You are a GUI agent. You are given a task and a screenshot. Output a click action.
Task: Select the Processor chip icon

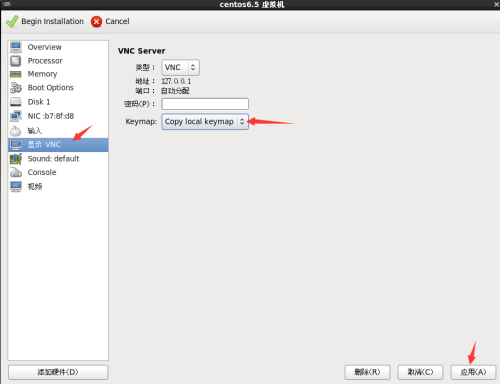click(16, 61)
